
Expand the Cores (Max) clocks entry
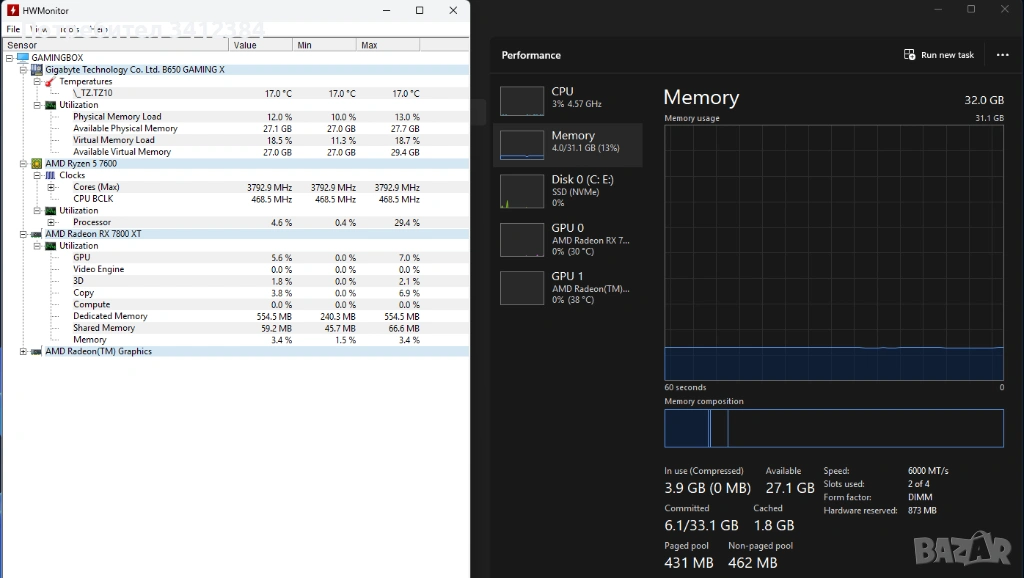[51, 187]
